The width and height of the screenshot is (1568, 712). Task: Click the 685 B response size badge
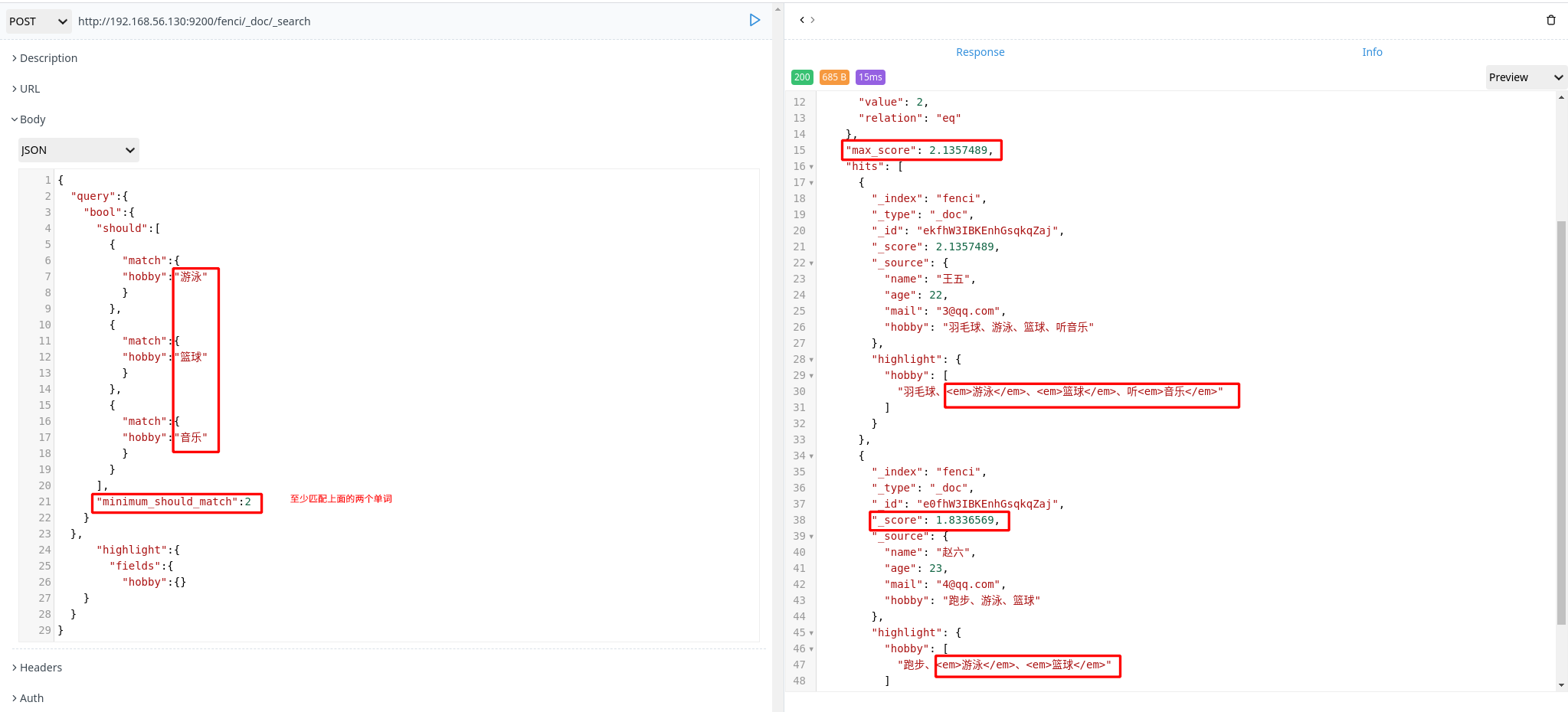pyautogui.click(x=834, y=77)
